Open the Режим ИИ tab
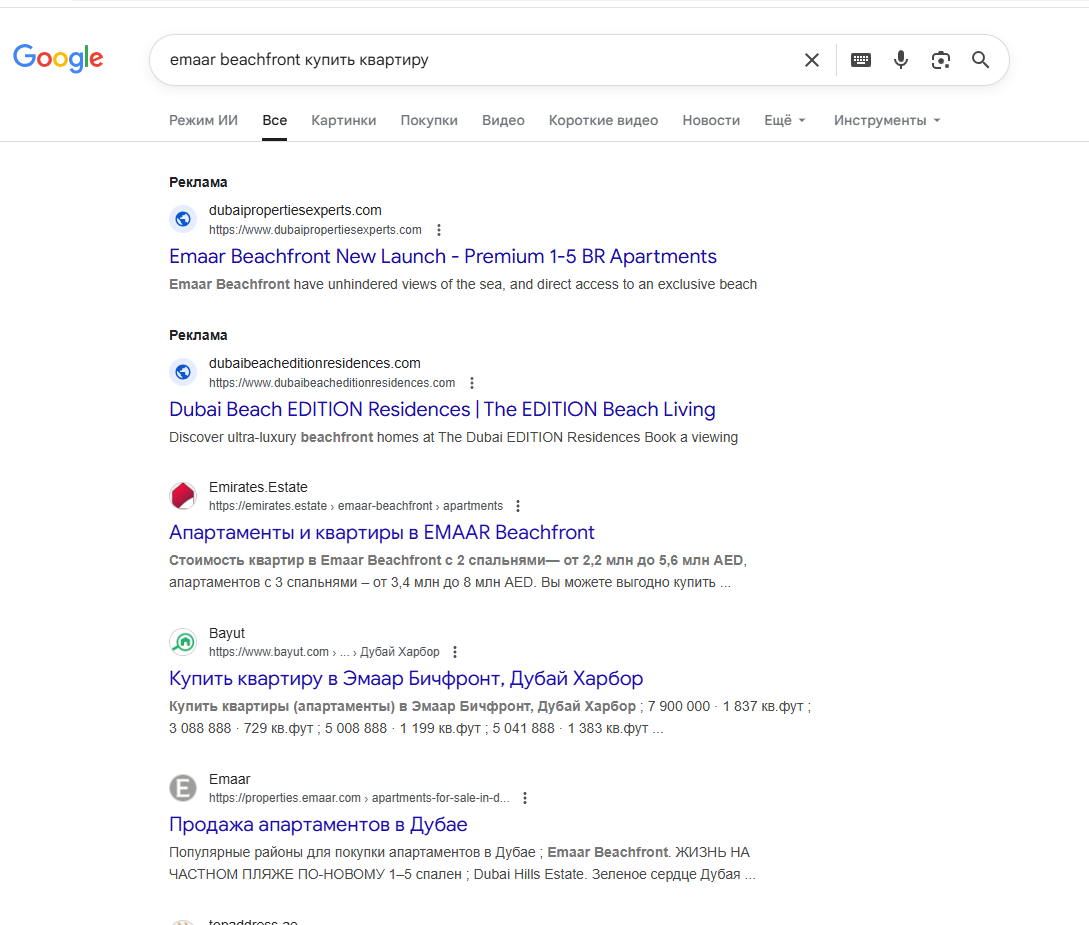This screenshot has width=1089, height=925. click(203, 120)
